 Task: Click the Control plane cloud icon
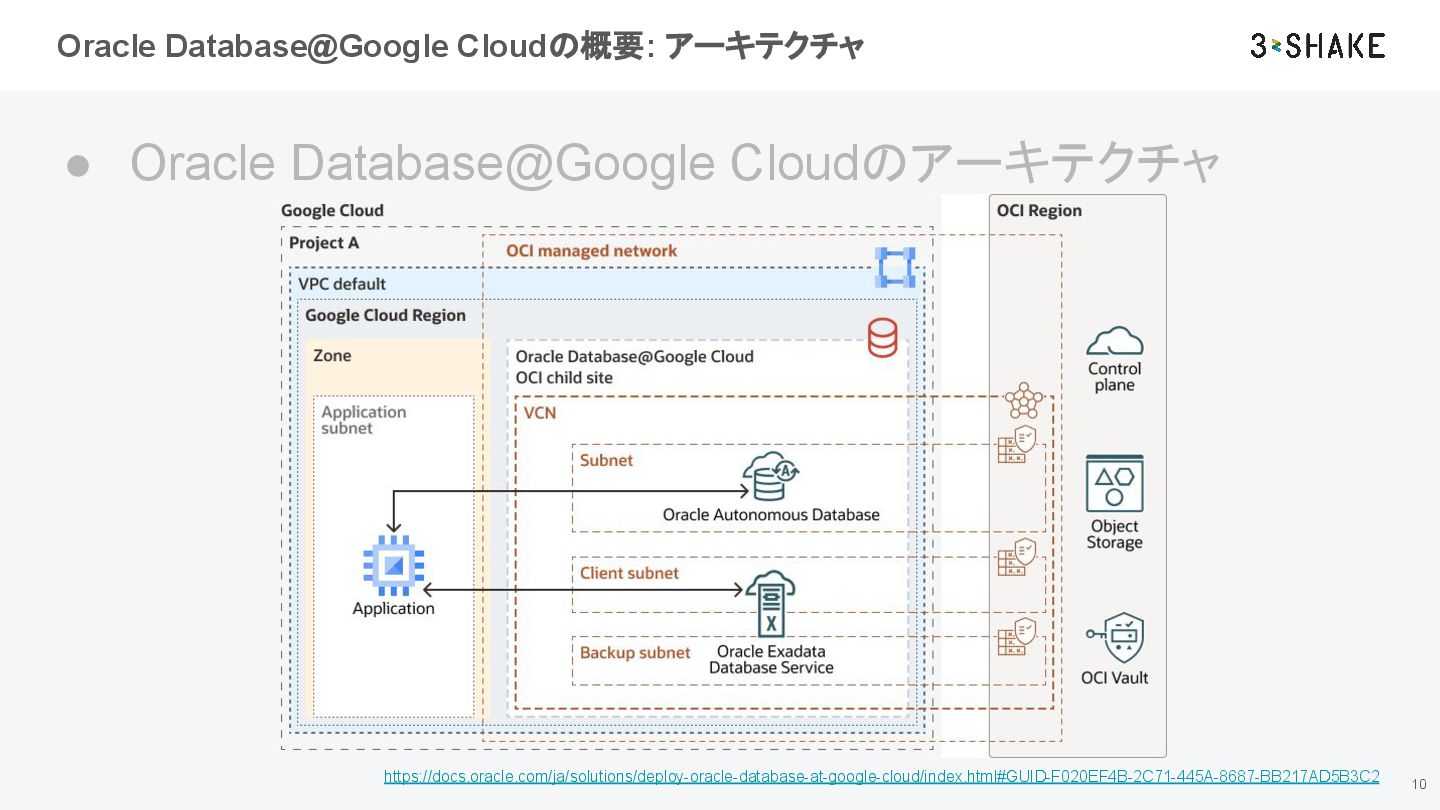click(x=1114, y=341)
